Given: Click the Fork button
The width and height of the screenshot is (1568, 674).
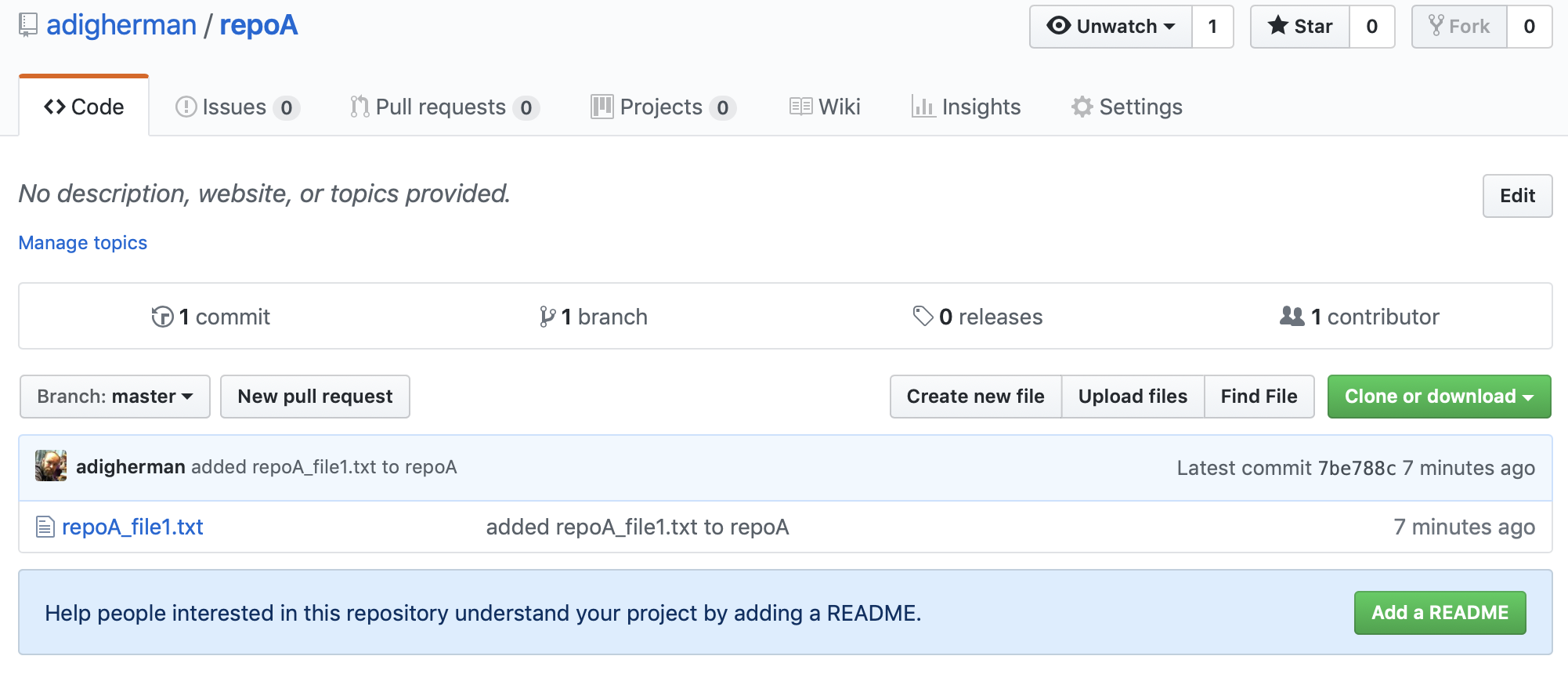Looking at the screenshot, I should tap(1459, 27).
